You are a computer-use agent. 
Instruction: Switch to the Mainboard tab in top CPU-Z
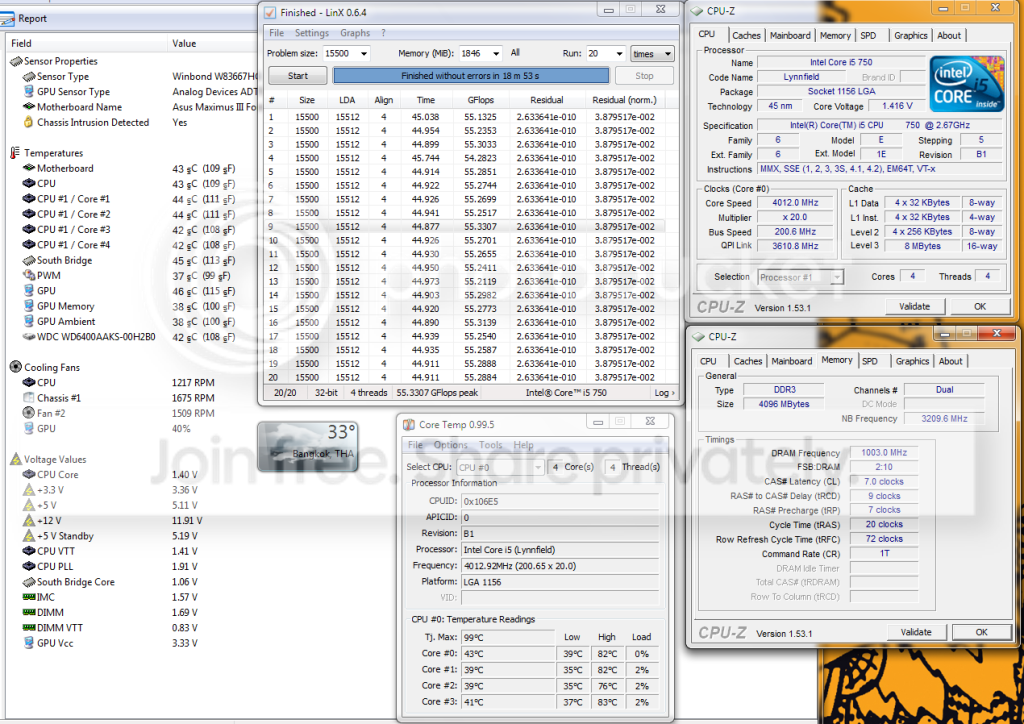[x=790, y=35]
